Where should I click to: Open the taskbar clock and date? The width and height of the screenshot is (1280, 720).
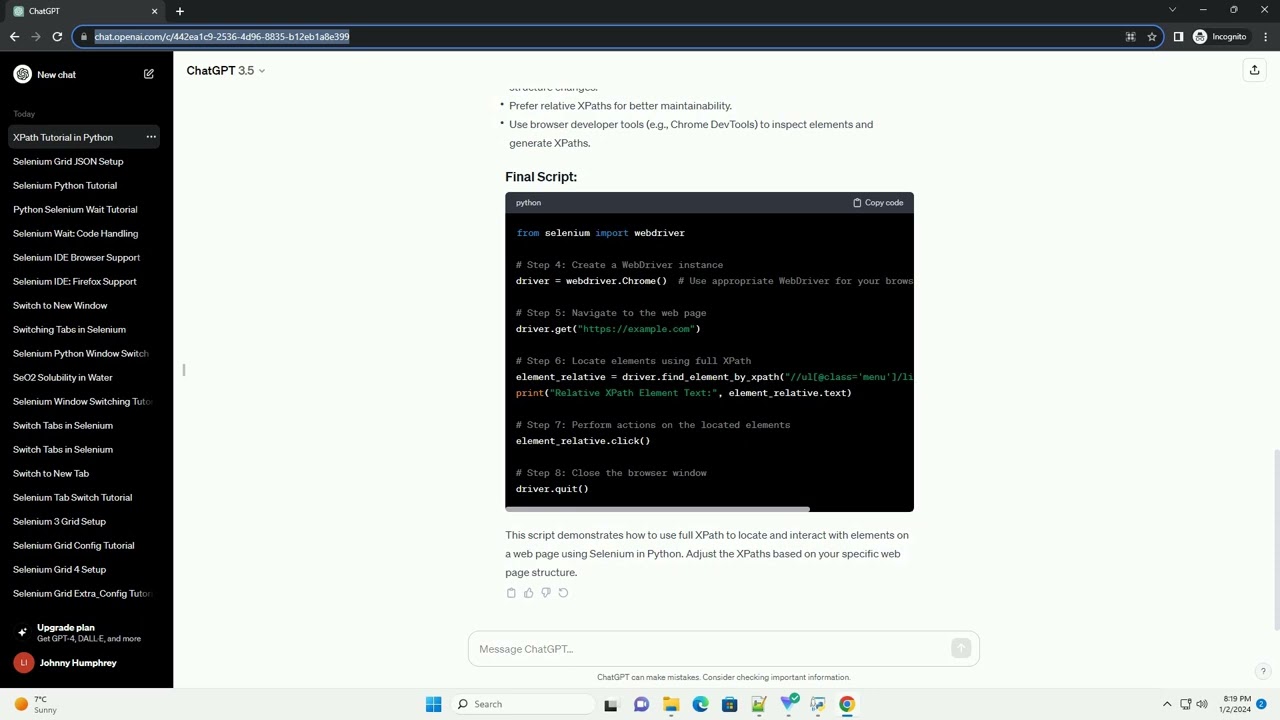[1235, 704]
